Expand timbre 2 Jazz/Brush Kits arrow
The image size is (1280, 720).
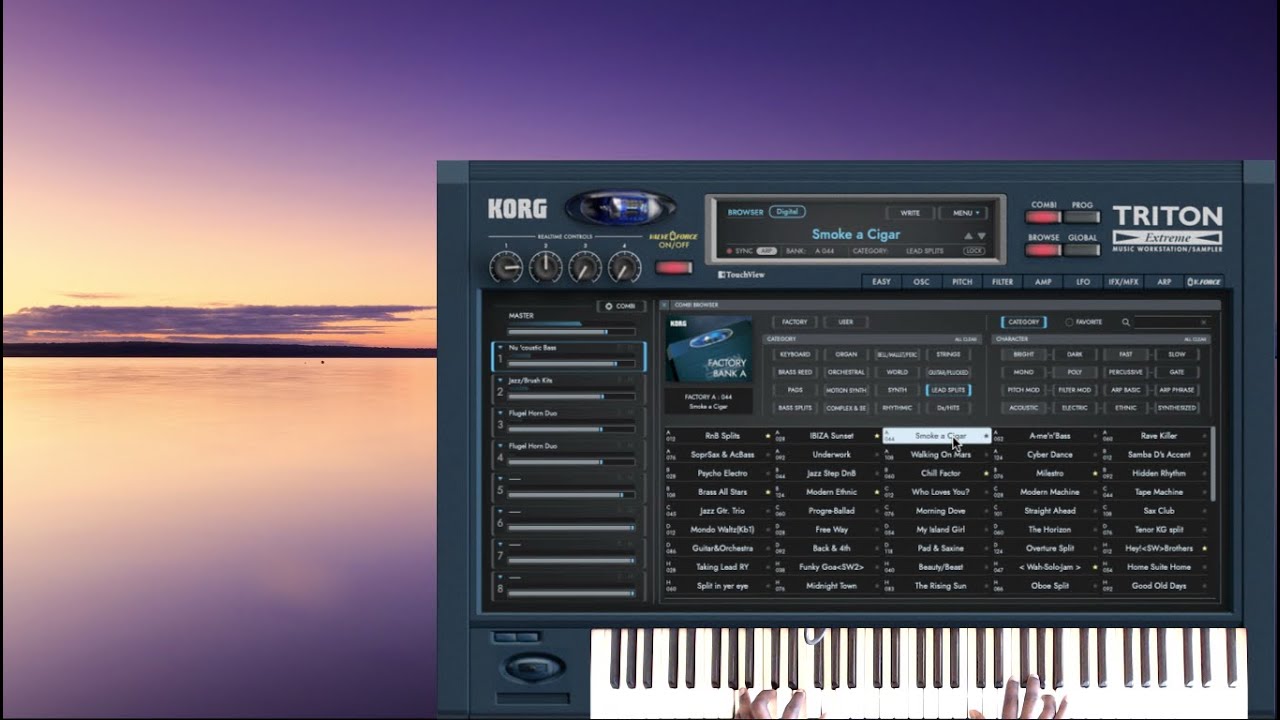[x=501, y=380]
